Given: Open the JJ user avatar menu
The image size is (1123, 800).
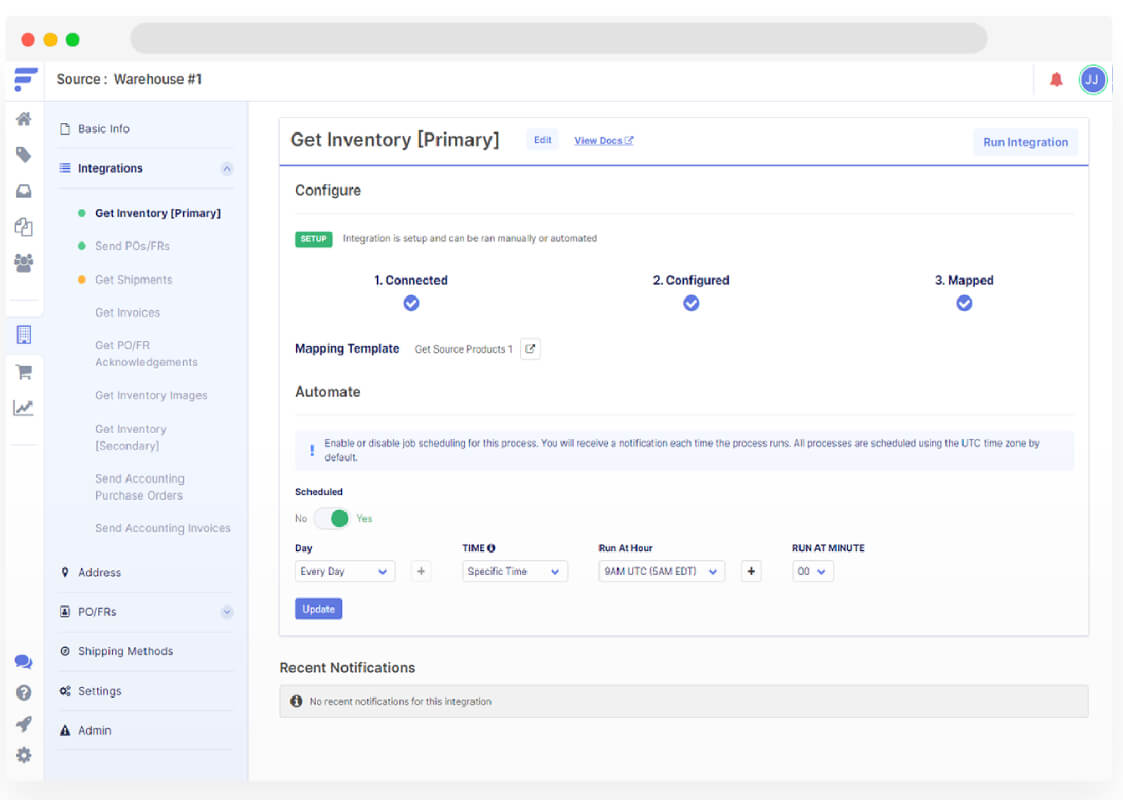Looking at the screenshot, I should coord(1092,79).
